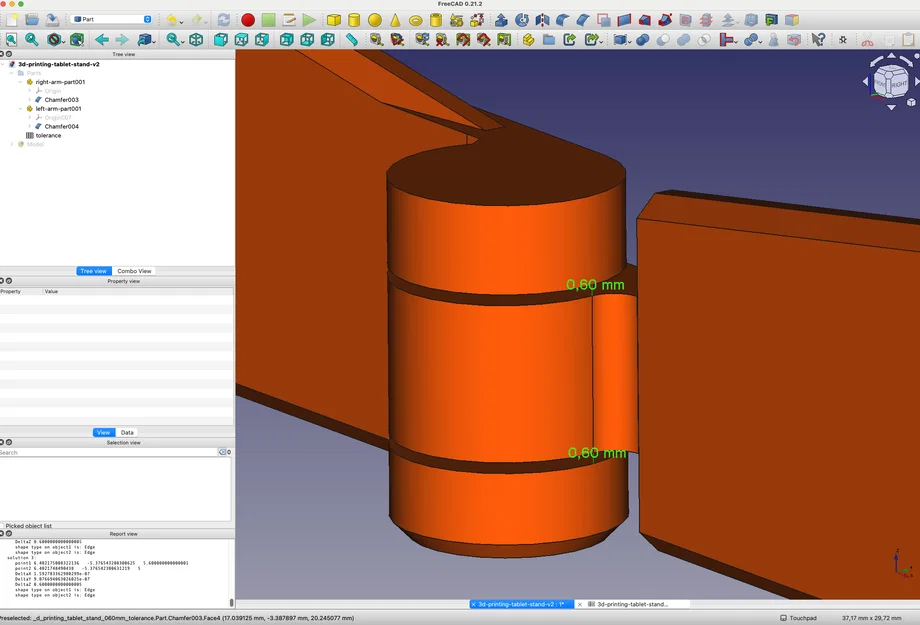Viewport: 920px width, 625px height.
Task: Collapse the right-arm-part001 tree node
Action: (21, 82)
